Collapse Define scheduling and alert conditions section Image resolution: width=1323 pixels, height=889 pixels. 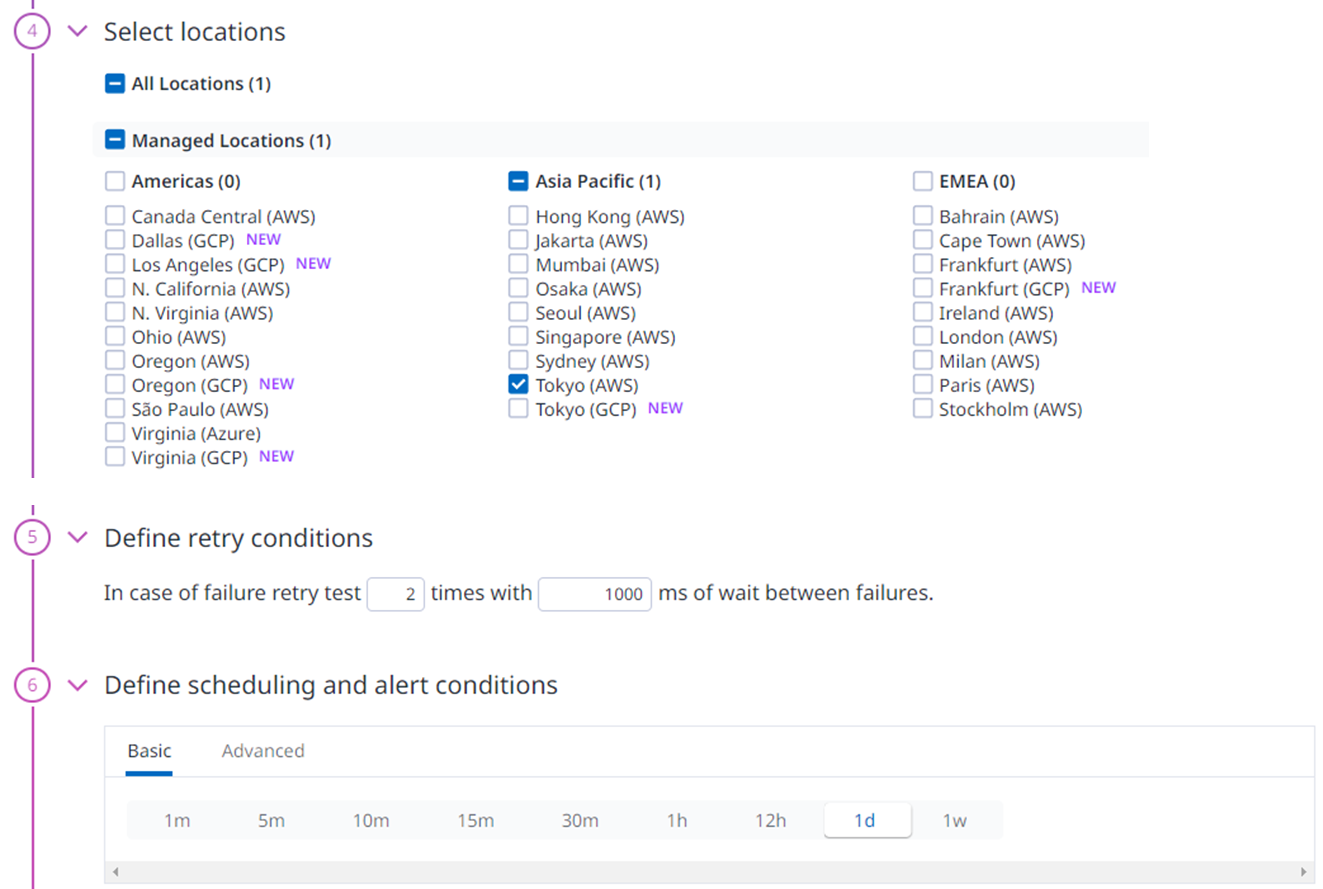point(77,685)
